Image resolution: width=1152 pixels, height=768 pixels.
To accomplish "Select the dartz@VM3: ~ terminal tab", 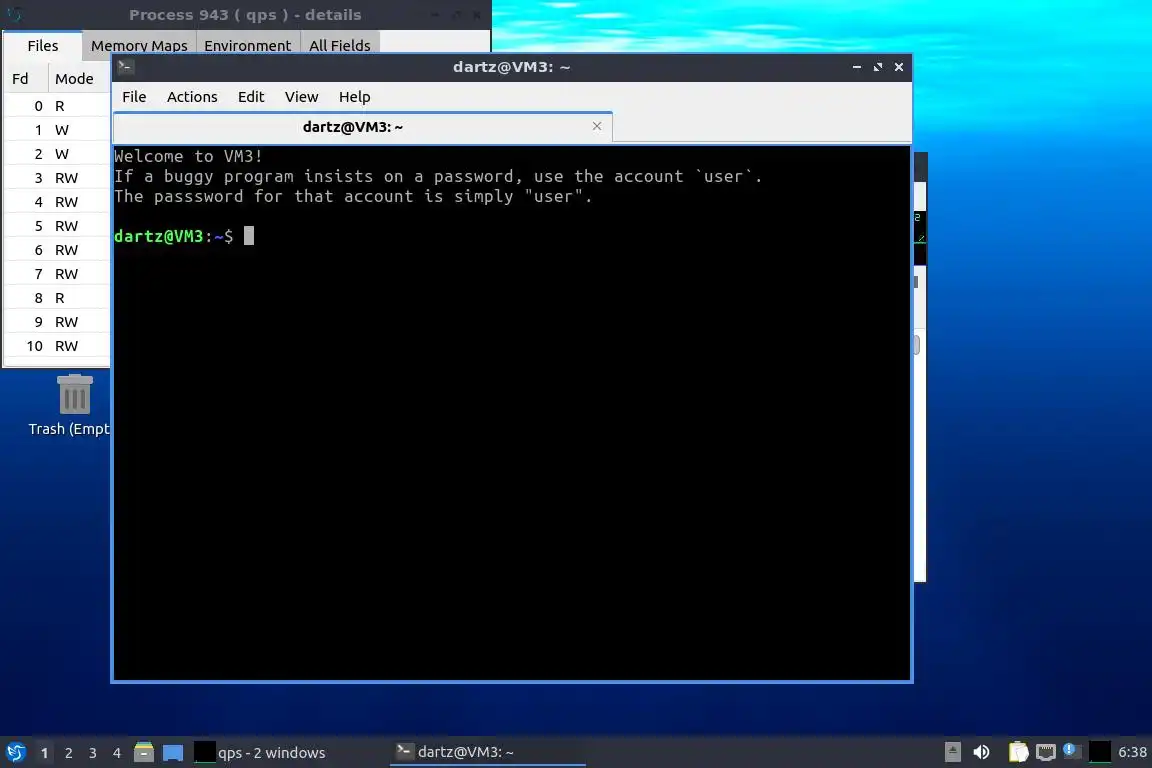I will (x=362, y=127).
